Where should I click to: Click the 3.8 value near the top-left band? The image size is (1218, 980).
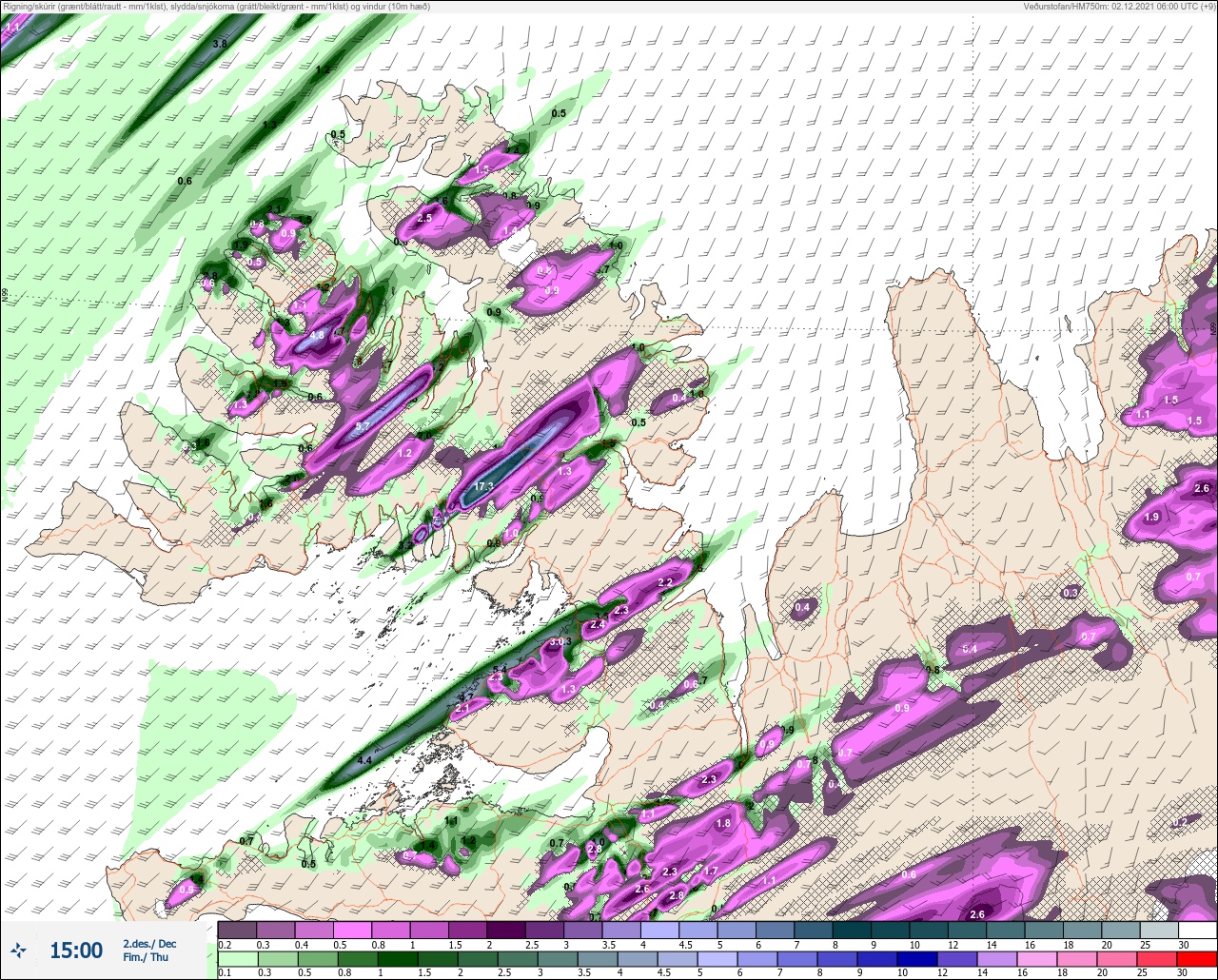(220, 44)
